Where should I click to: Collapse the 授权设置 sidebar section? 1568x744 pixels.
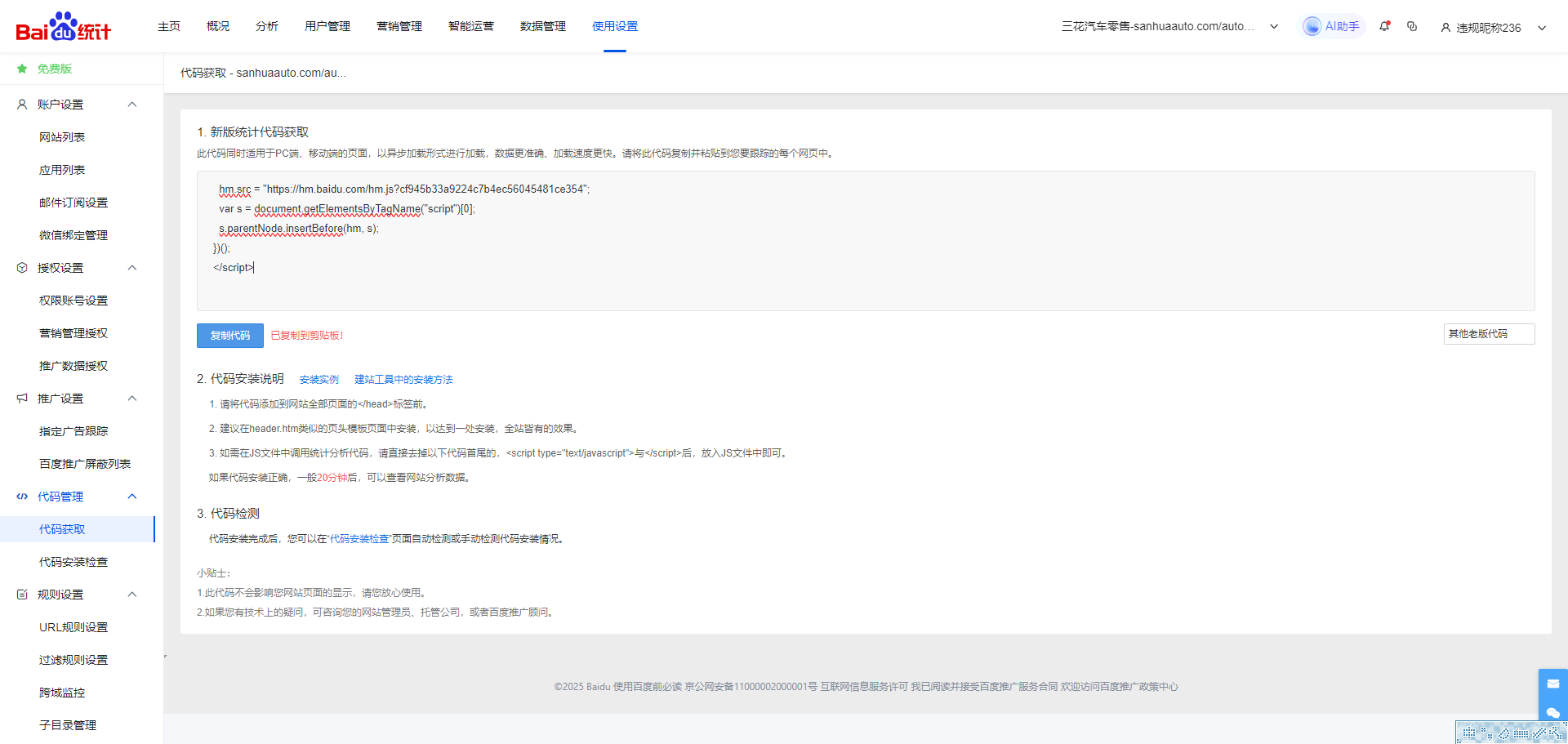point(132,268)
